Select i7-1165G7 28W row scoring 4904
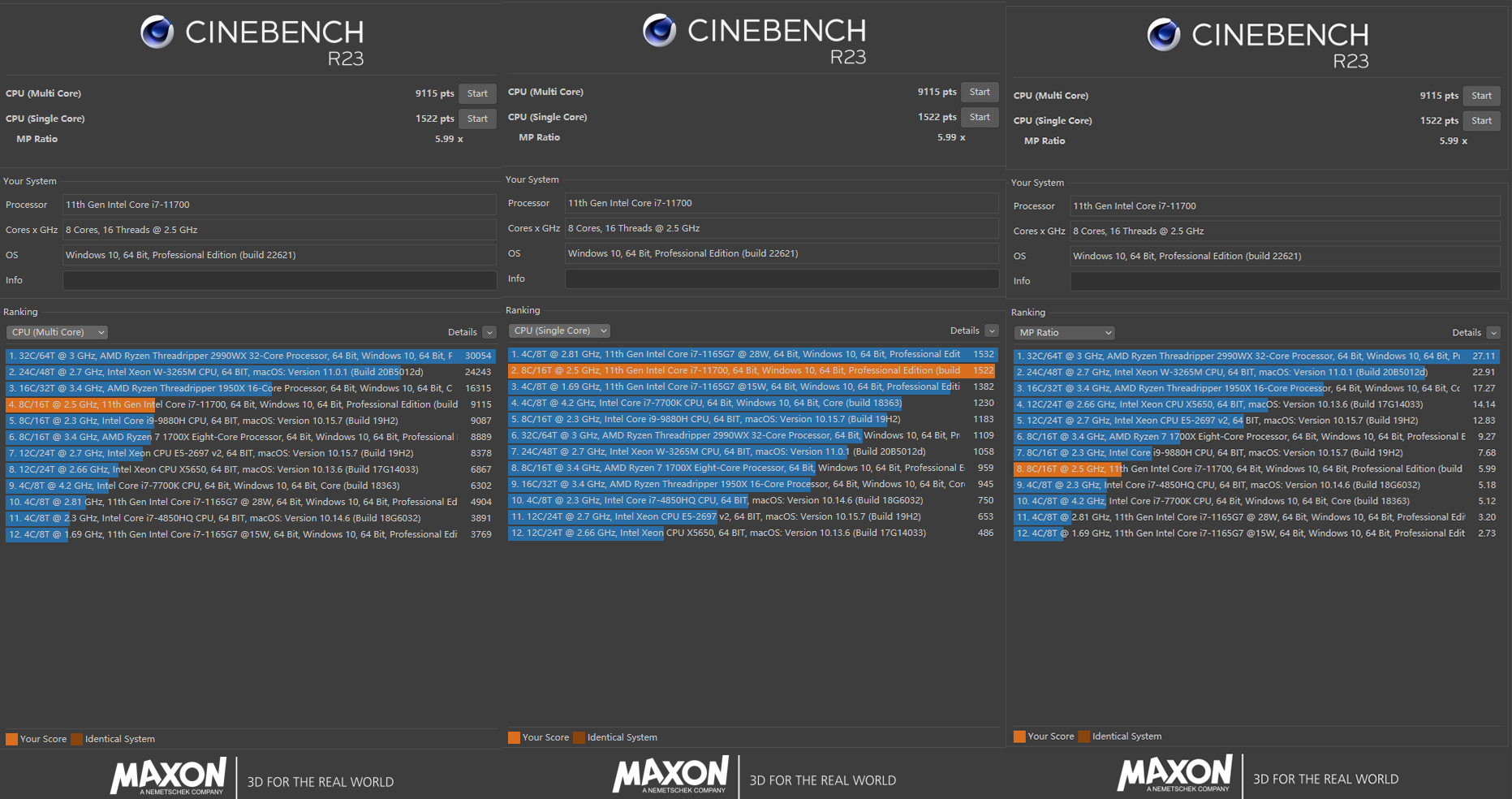Screen dimensions: 1512x799 [250, 502]
